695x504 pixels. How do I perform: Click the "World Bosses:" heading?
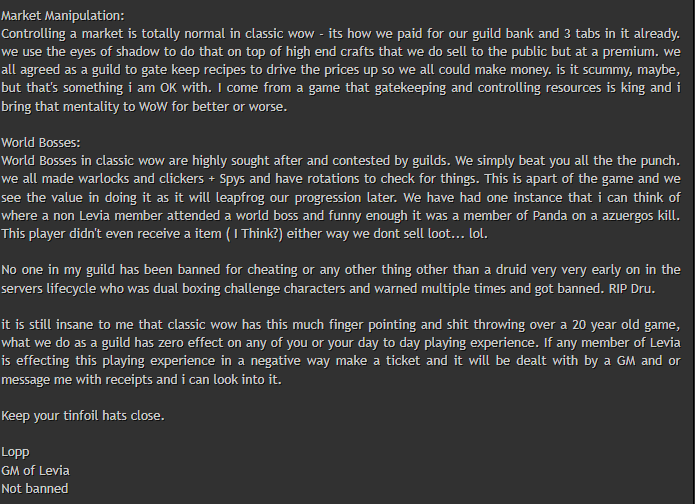[41, 143]
